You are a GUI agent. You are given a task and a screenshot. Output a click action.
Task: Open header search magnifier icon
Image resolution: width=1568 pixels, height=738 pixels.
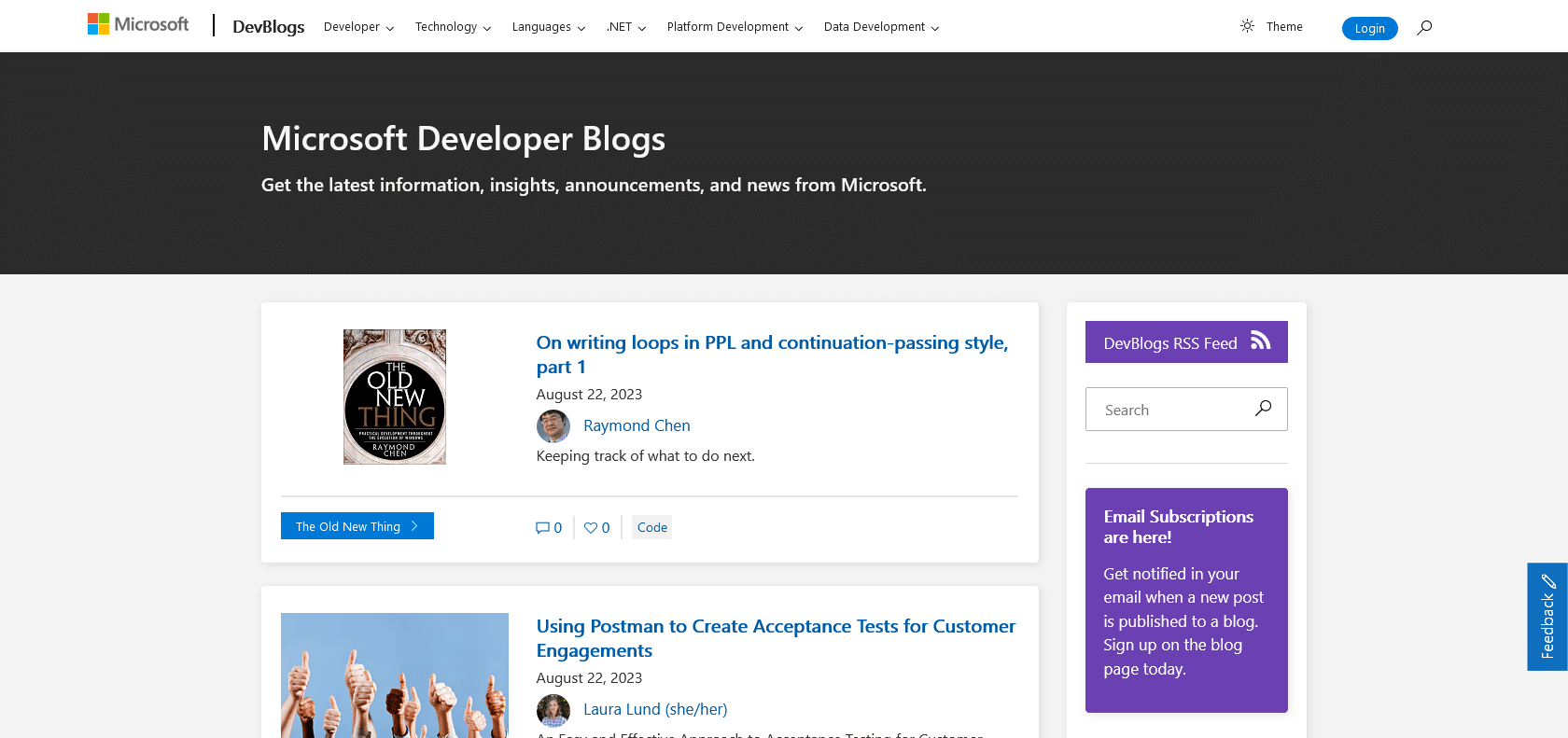(x=1424, y=27)
